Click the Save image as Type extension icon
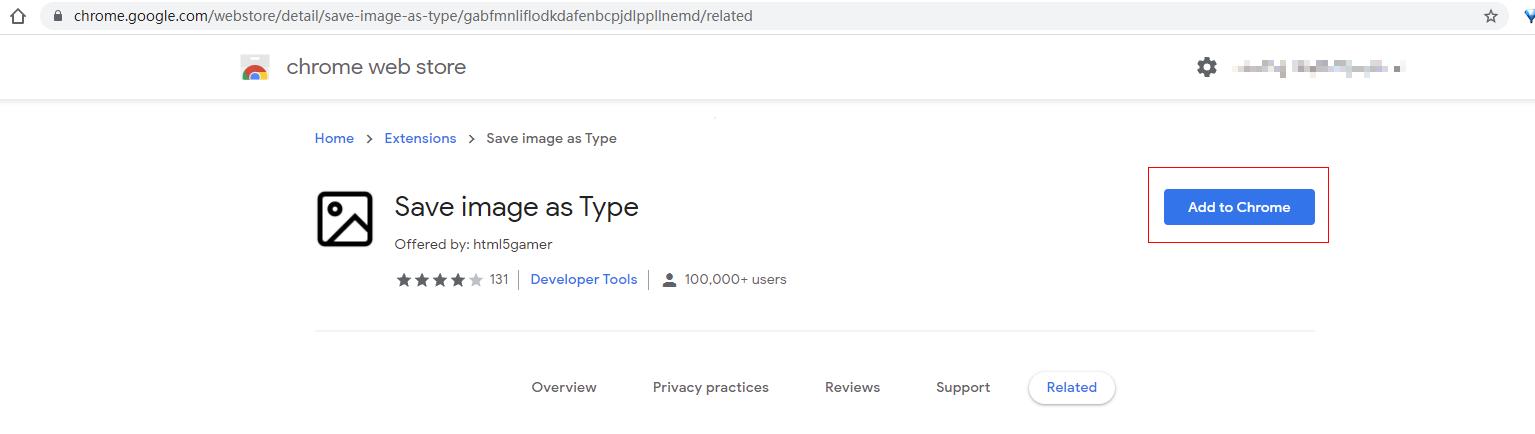Screen dimensions: 1535x434 344,219
